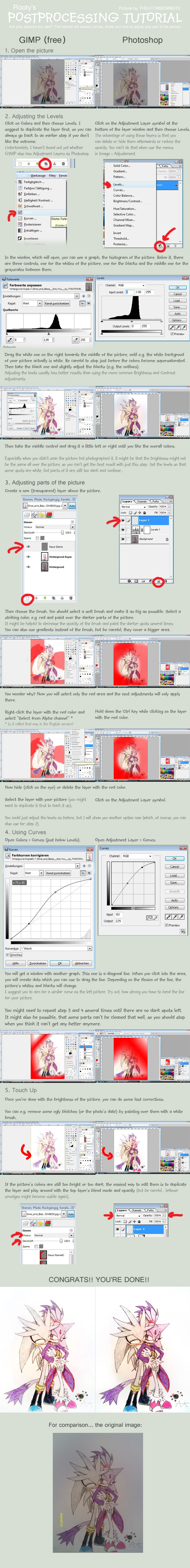Toggle the eye of the Layer 1 row above Levels 1
Screen dimensions: 190x1568
click(123, 521)
